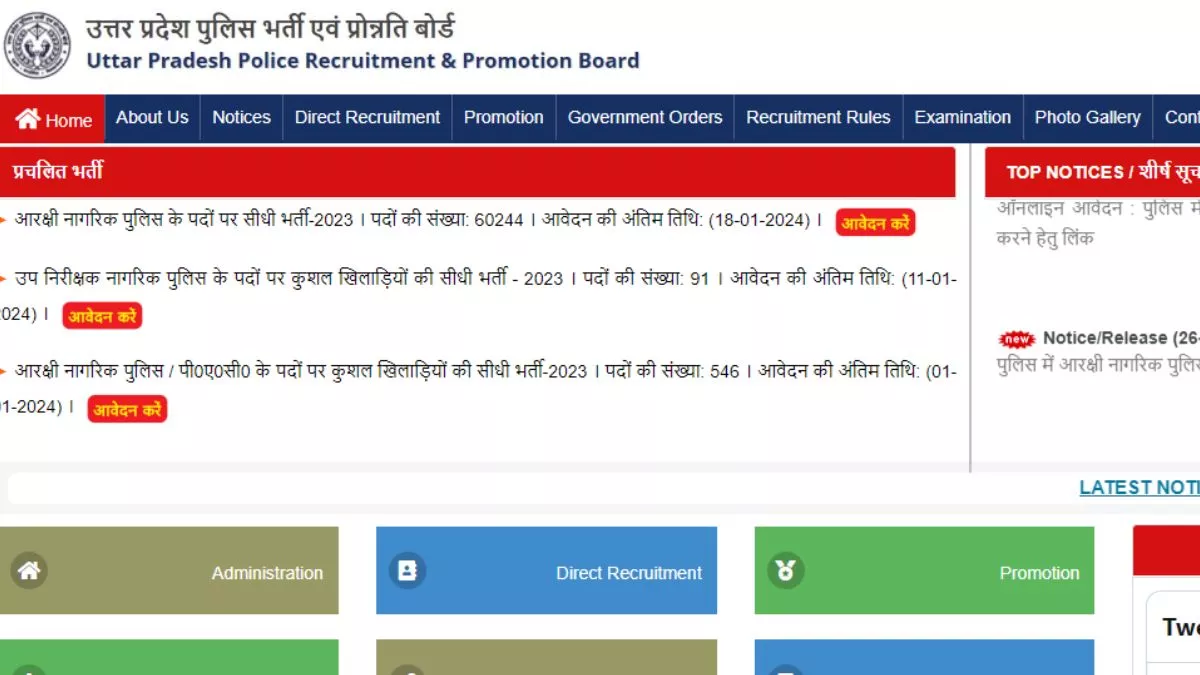The width and height of the screenshot is (1200, 675).
Task: Click the house icon in the Home tab
Action: point(28,119)
